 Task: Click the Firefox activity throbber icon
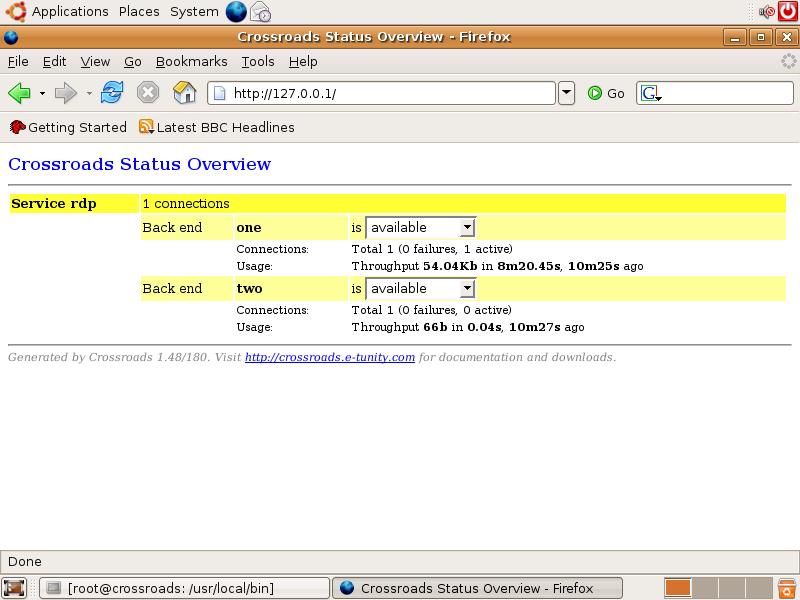point(789,61)
